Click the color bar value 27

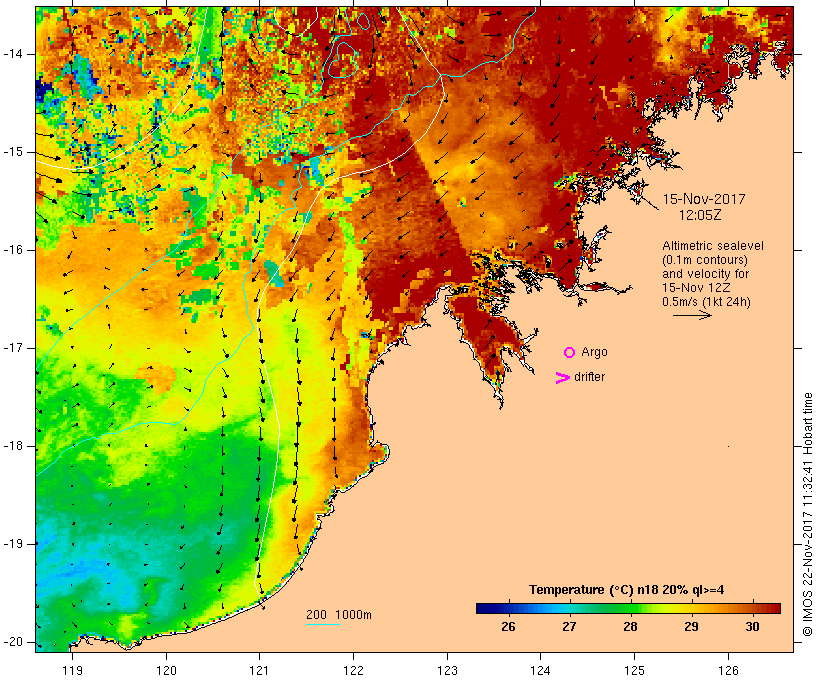point(569,626)
